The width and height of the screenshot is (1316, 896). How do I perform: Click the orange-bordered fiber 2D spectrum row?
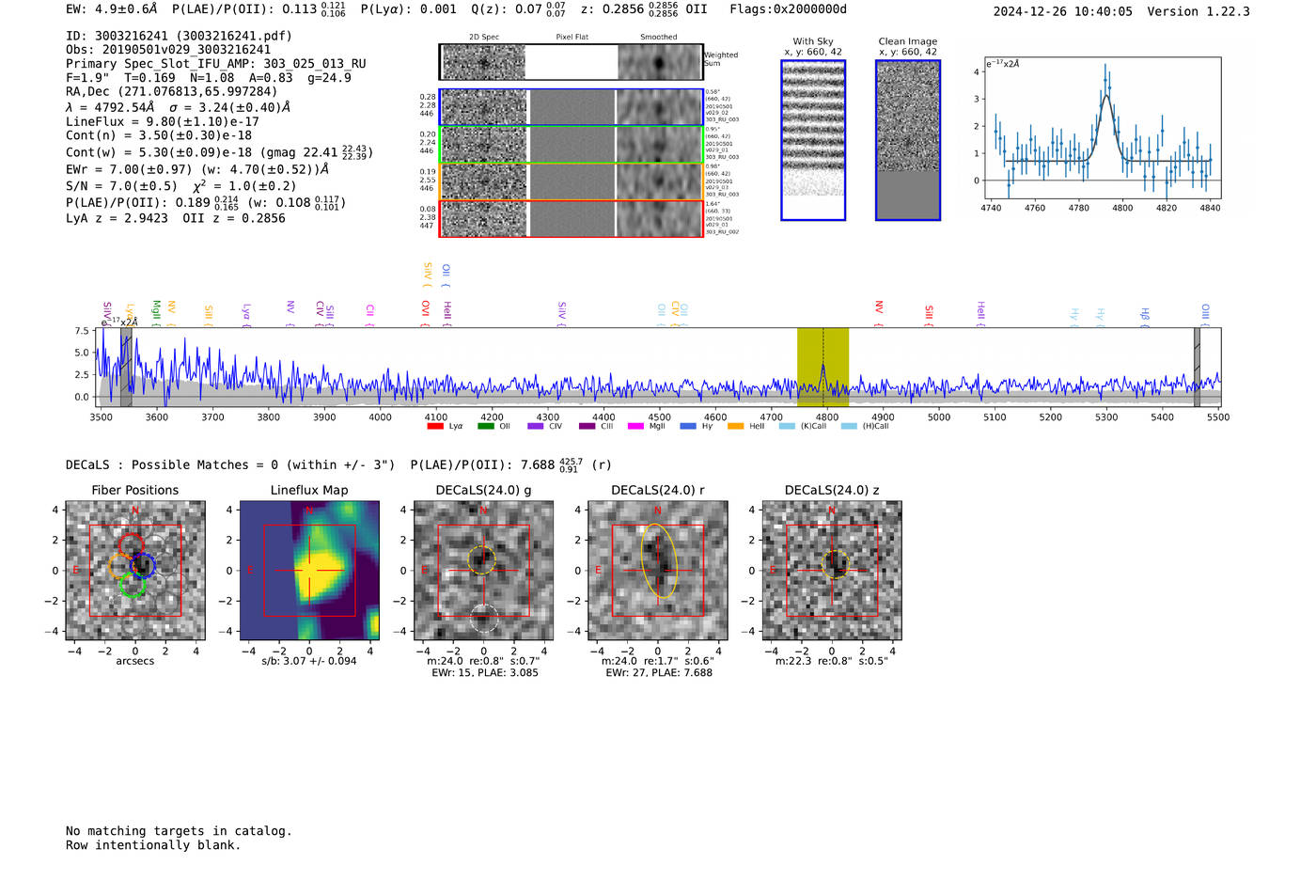tap(571, 181)
